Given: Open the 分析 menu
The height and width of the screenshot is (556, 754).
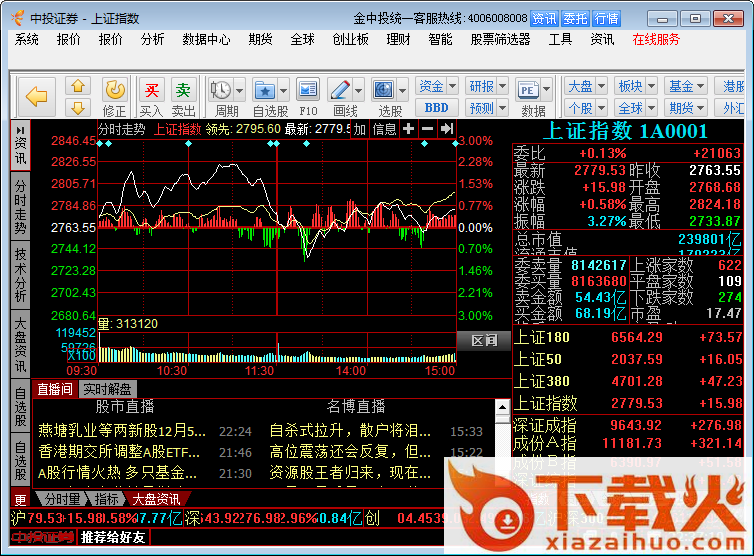Looking at the screenshot, I should click(152, 39).
